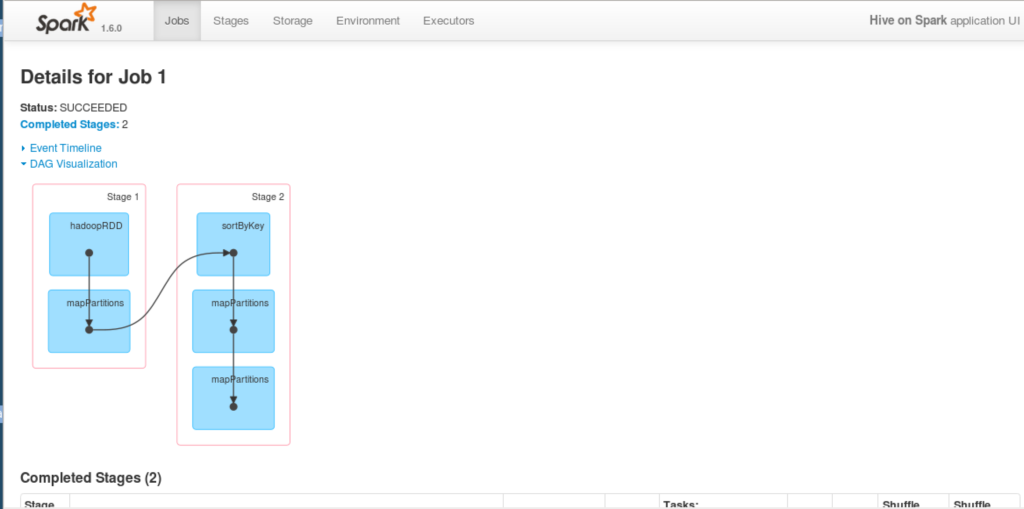Click the Details for Job 1 heading
Screen dimensions: 1024x509
point(93,77)
